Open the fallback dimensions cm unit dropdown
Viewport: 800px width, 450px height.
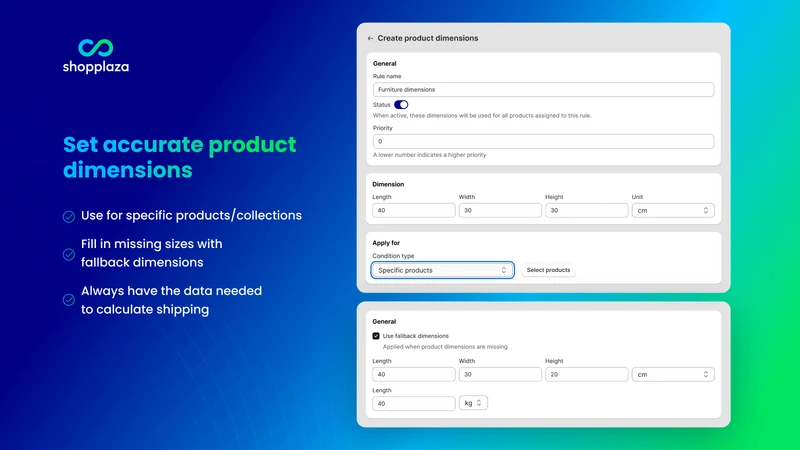[673, 374]
